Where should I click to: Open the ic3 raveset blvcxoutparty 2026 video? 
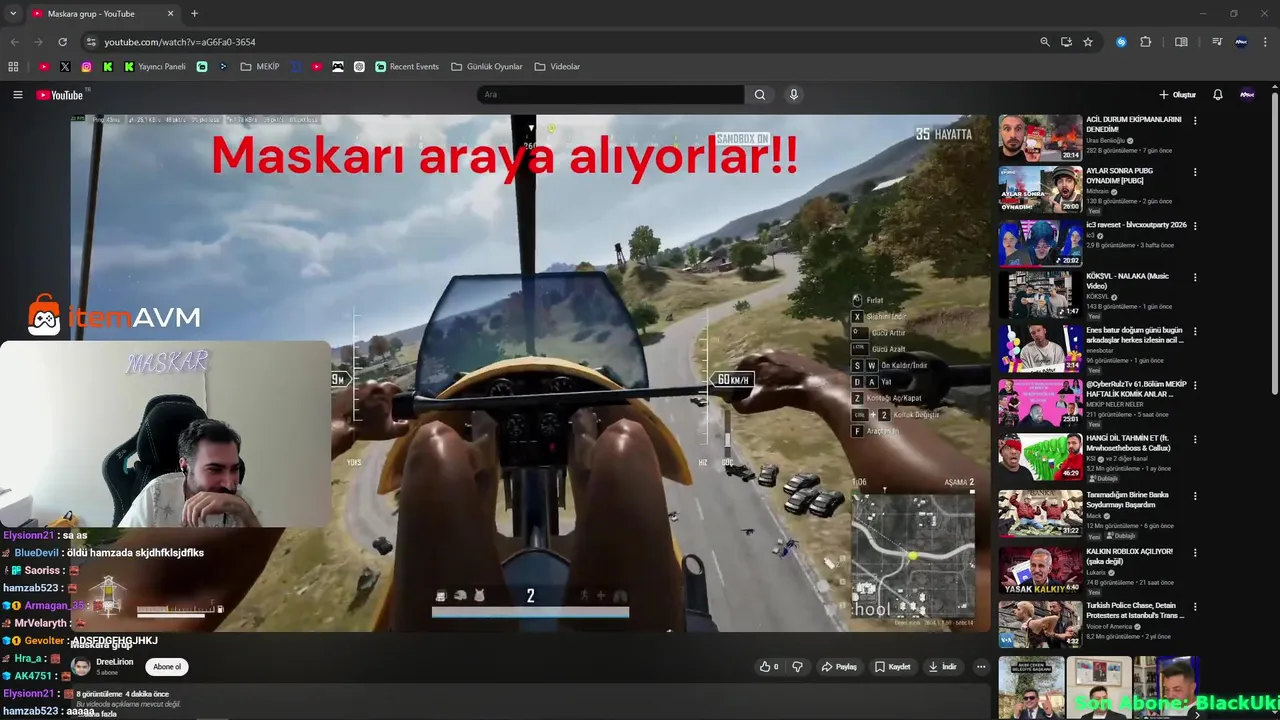(x=1040, y=243)
